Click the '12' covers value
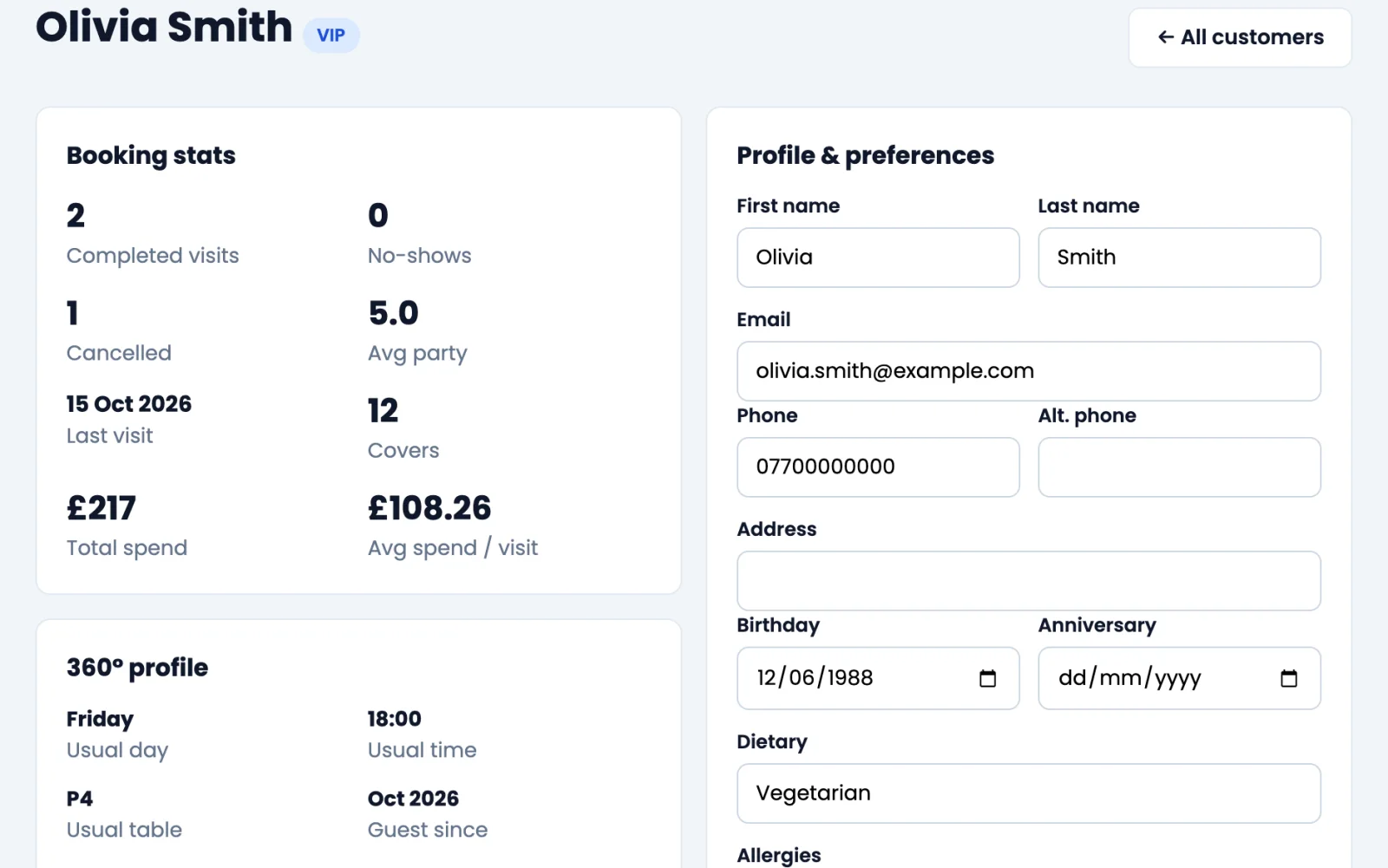This screenshot has width=1388, height=868. click(x=383, y=410)
